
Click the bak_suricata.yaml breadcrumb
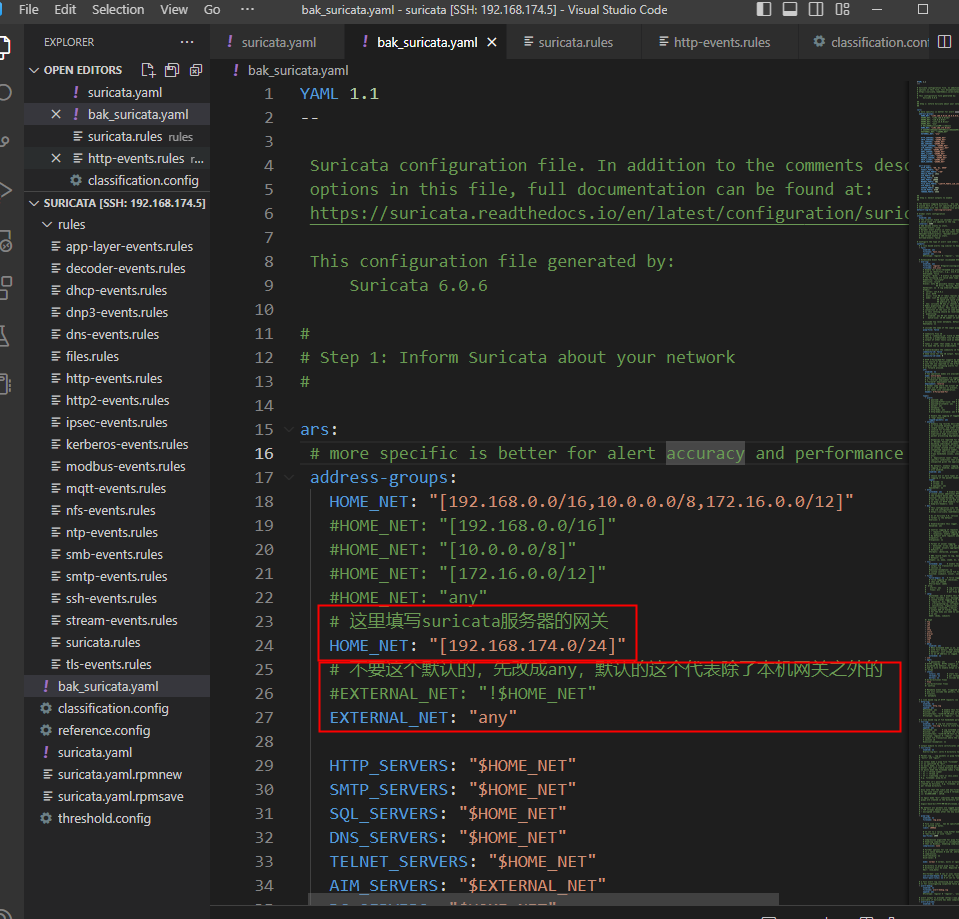tap(298, 70)
